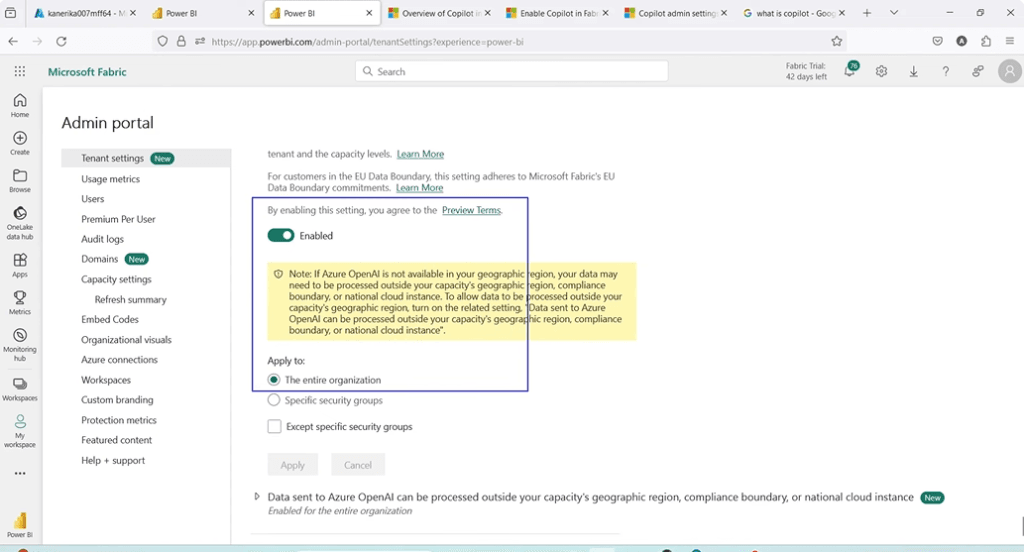Open Featured content page
The height and width of the screenshot is (552, 1024).
(x=116, y=440)
